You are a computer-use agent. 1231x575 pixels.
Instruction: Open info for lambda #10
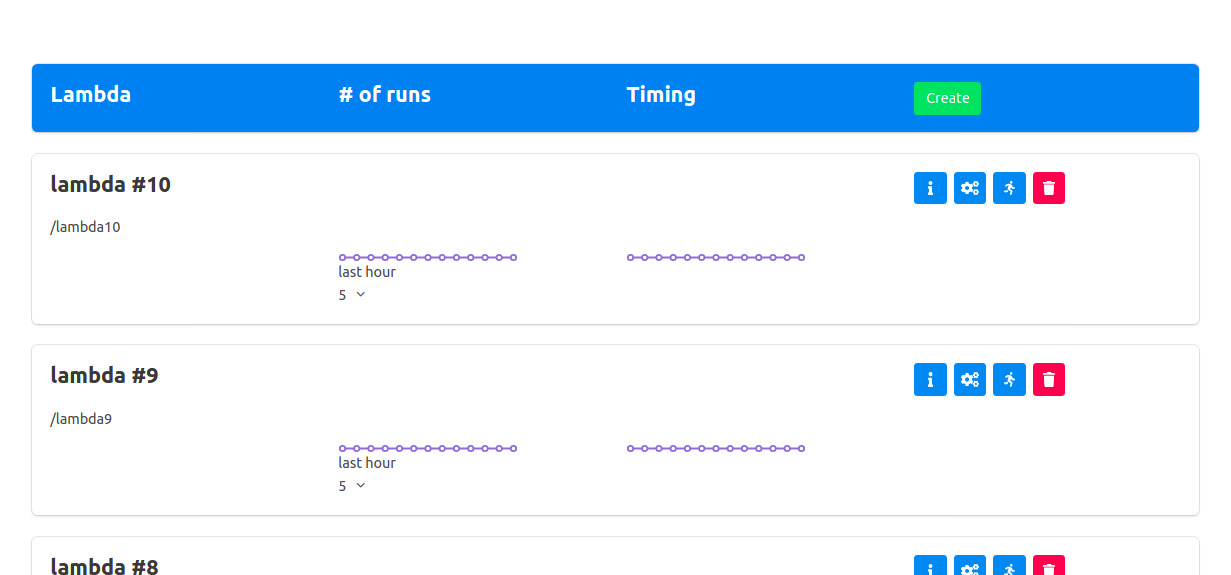[930, 188]
